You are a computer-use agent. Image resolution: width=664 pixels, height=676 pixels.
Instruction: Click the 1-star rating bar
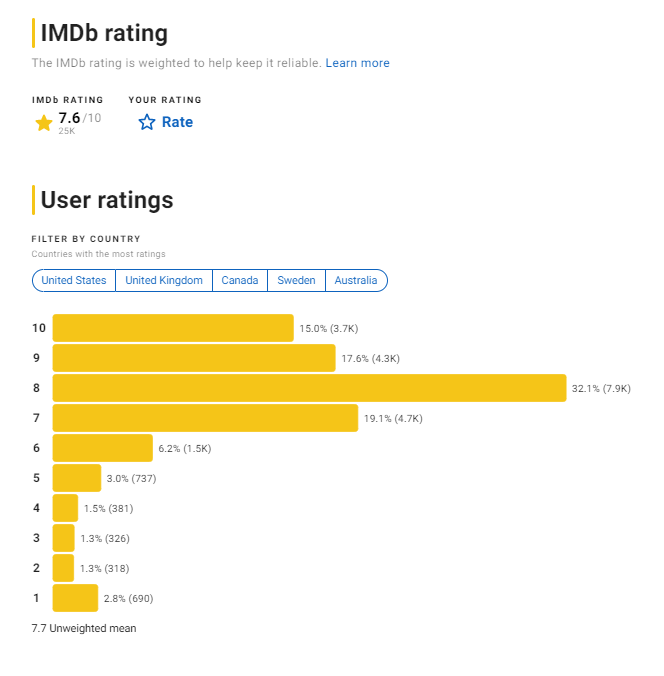[x=75, y=598]
